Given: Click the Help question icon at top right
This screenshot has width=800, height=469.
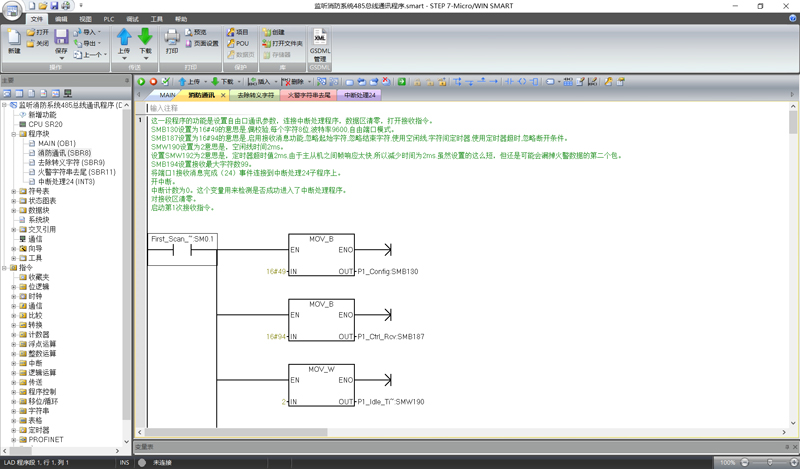Looking at the screenshot, I should pyautogui.click(x=793, y=18).
